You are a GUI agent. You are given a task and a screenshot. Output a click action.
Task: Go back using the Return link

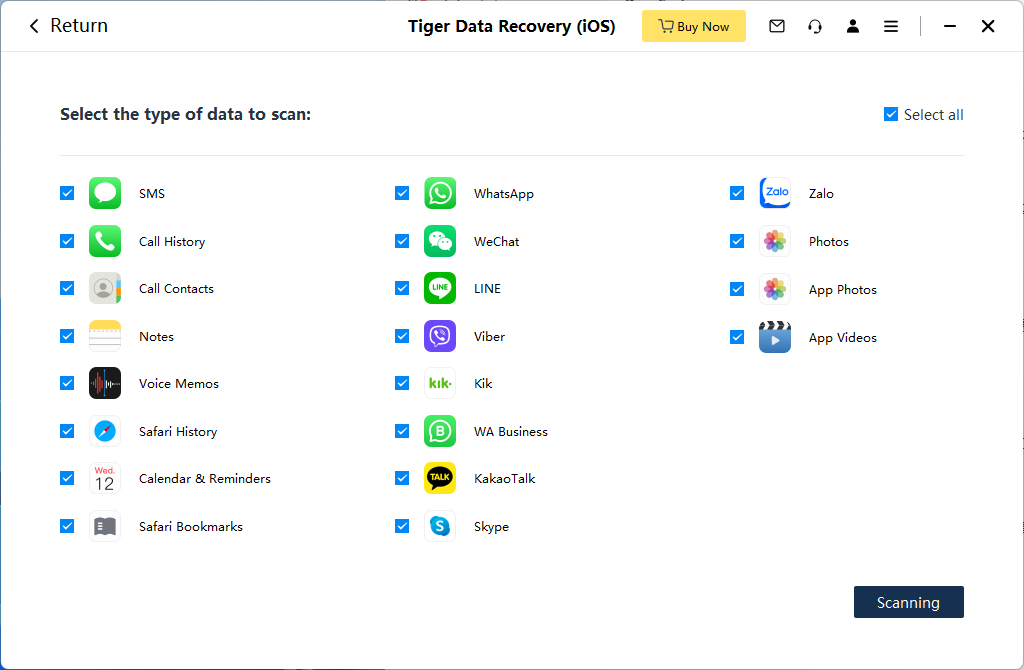click(x=68, y=26)
